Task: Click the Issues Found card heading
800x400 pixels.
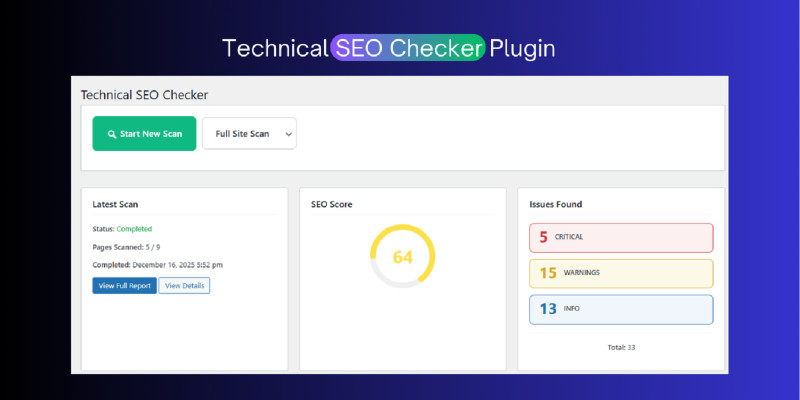Action: click(555, 204)
